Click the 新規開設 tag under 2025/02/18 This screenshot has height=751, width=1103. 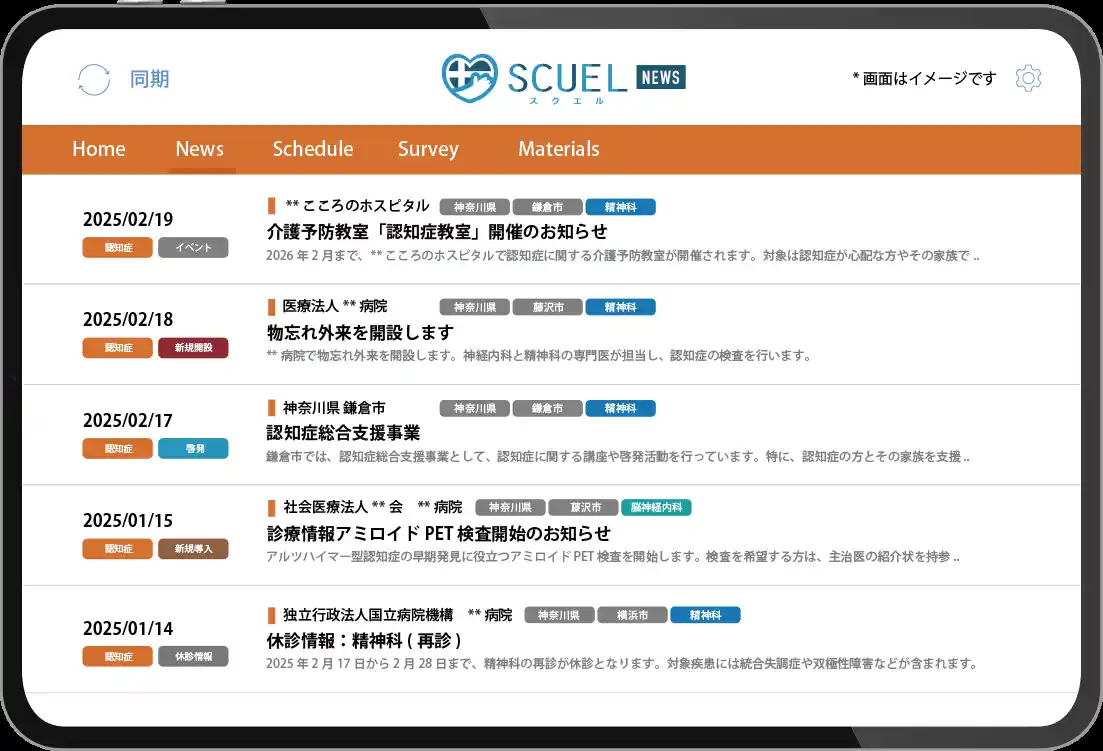click(193, 347)
